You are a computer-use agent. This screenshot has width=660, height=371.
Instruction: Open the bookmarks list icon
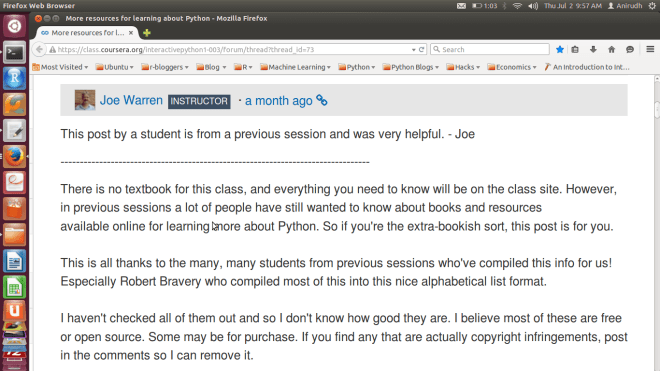[575, 50]
